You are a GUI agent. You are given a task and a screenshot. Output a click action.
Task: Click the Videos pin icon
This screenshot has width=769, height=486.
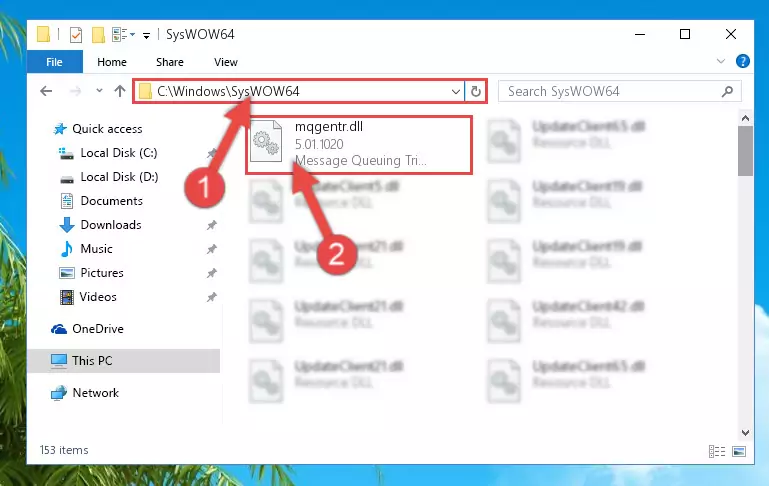(211, 297)
